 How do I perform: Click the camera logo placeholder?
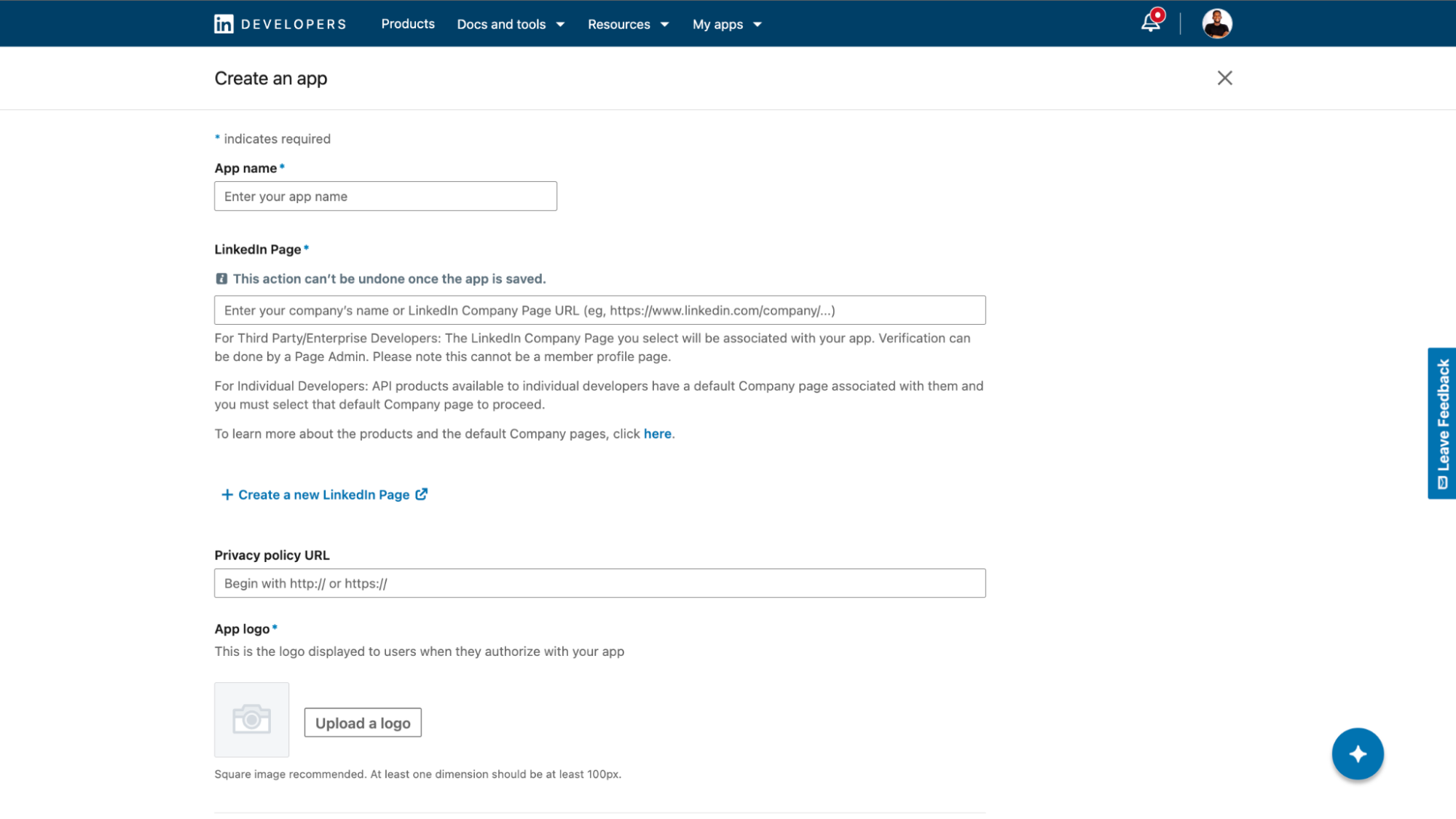252,719
